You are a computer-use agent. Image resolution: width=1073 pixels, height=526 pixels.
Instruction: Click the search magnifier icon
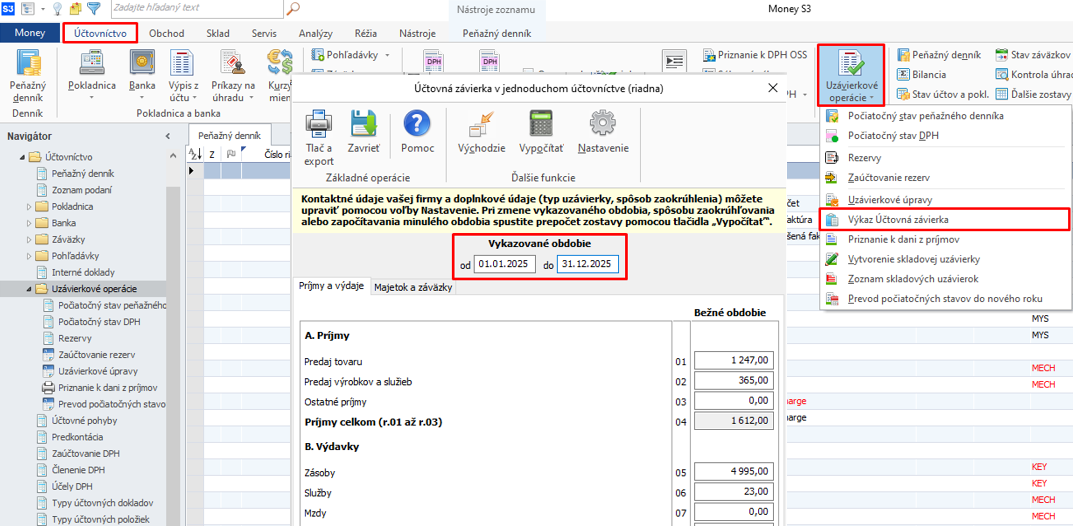point(293,9)
